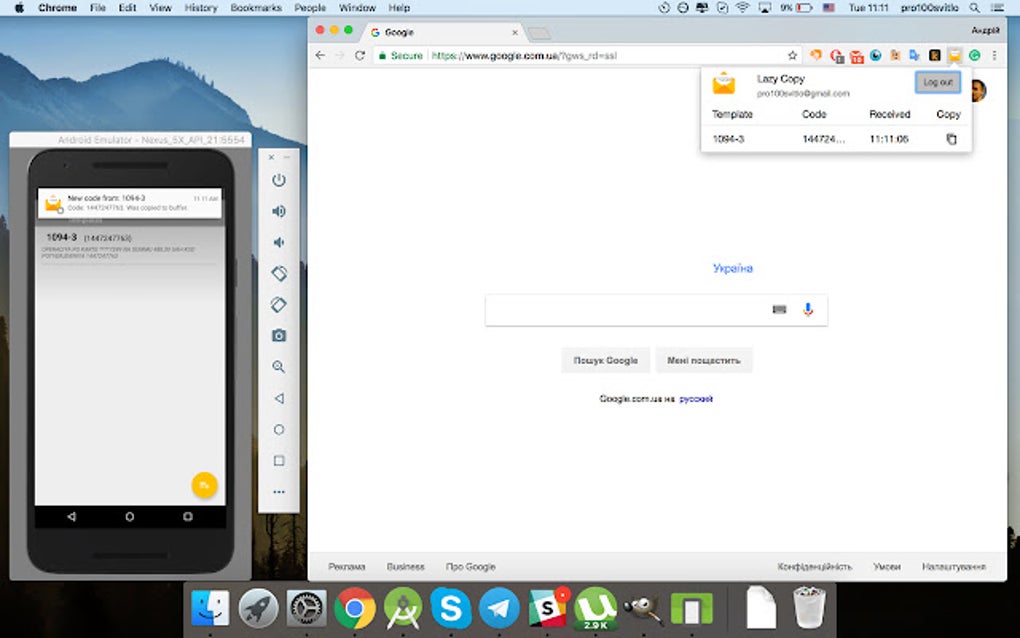
Task: Log out of Lazy Copy
Action: (x=936, y=82)
